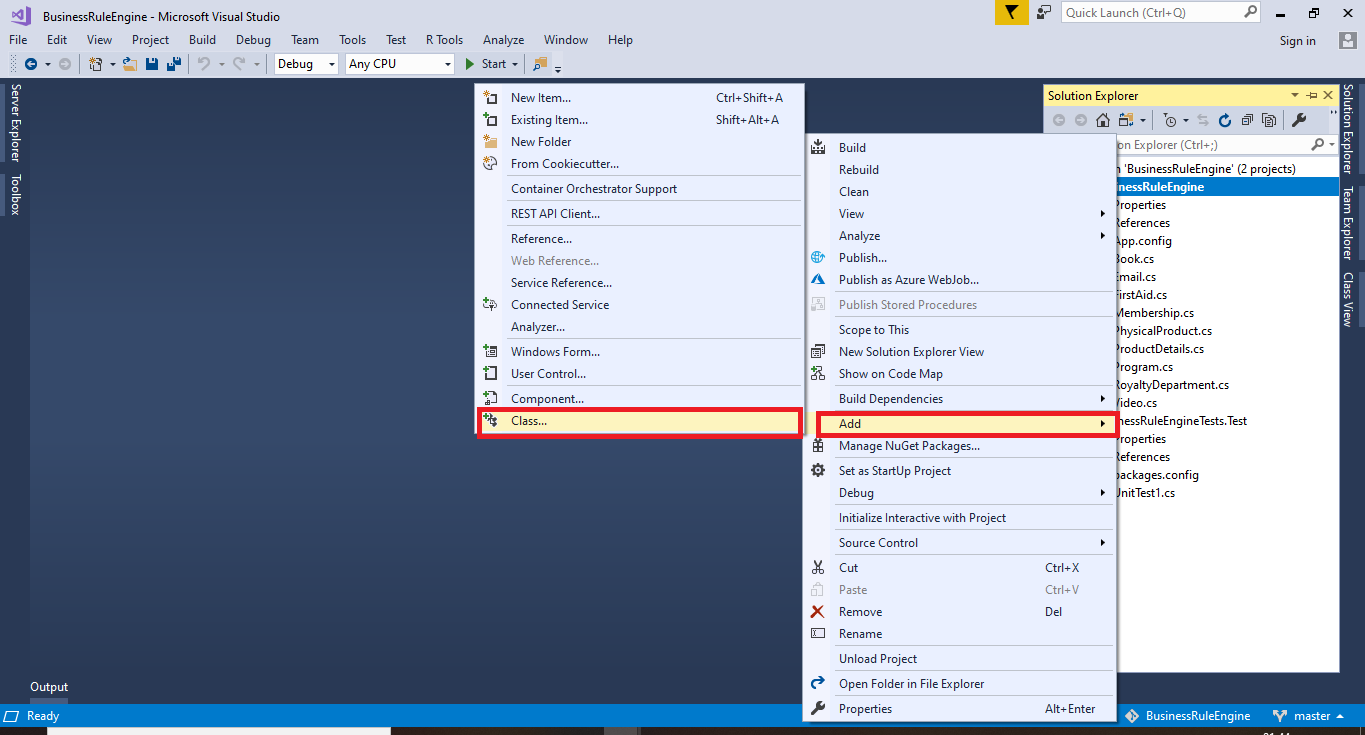This screenshot has height=735, width=1365.
Task: Open the Debug configuration dropdown
Action: click(332, 64)
